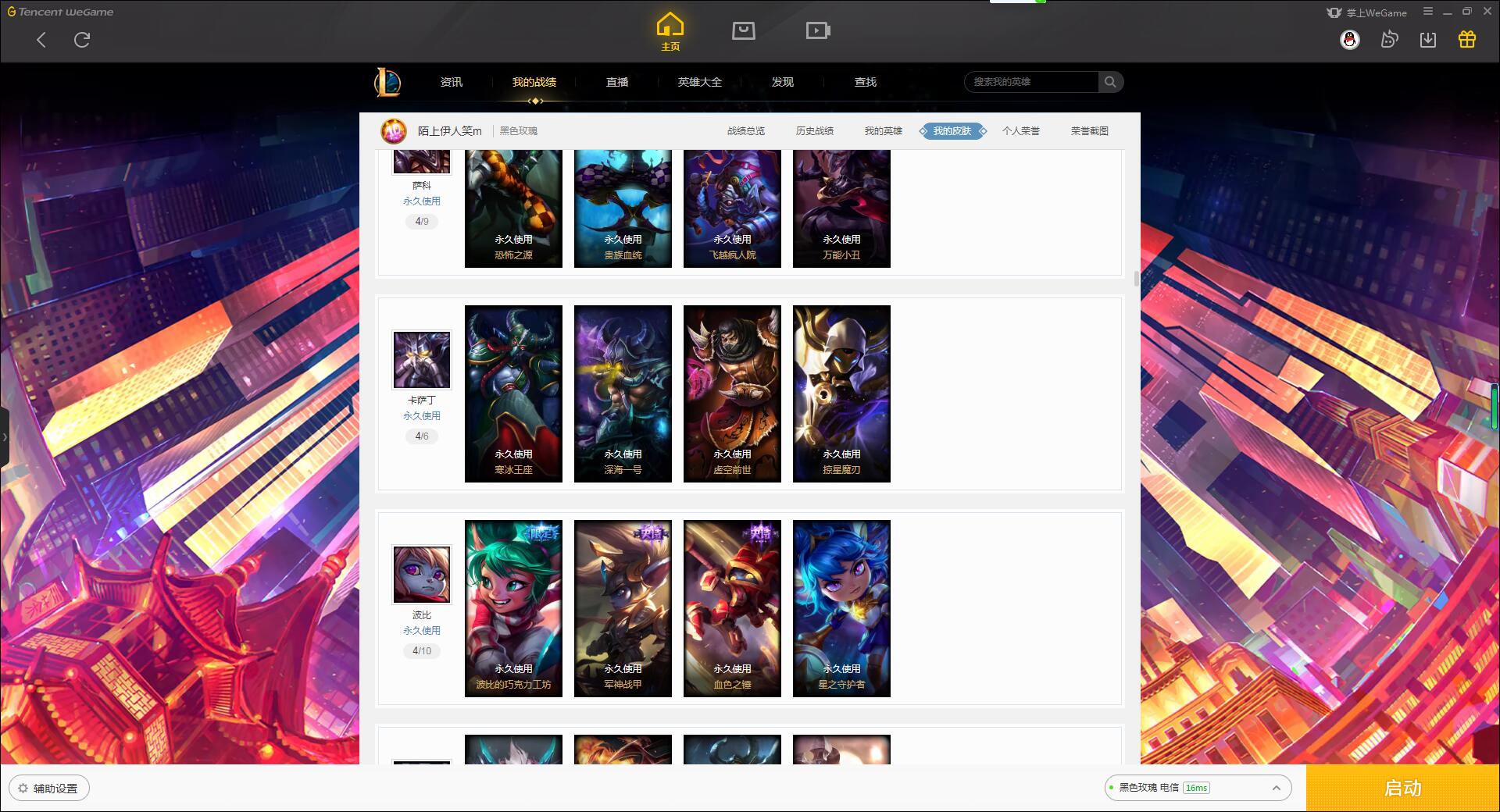Click the 启动 launch button

pyautogui.click(x=1402, y=788)
